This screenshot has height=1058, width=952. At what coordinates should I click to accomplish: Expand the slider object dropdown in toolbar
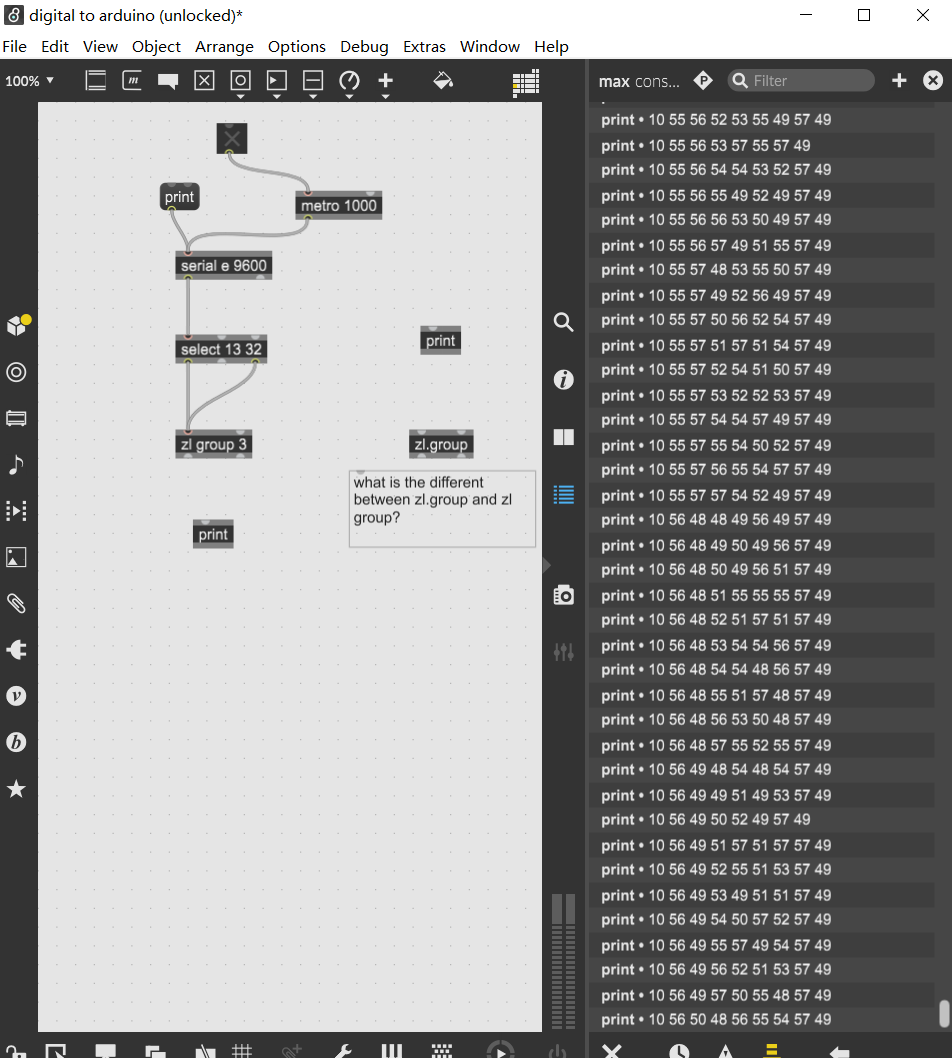click(x=313, y=97)
